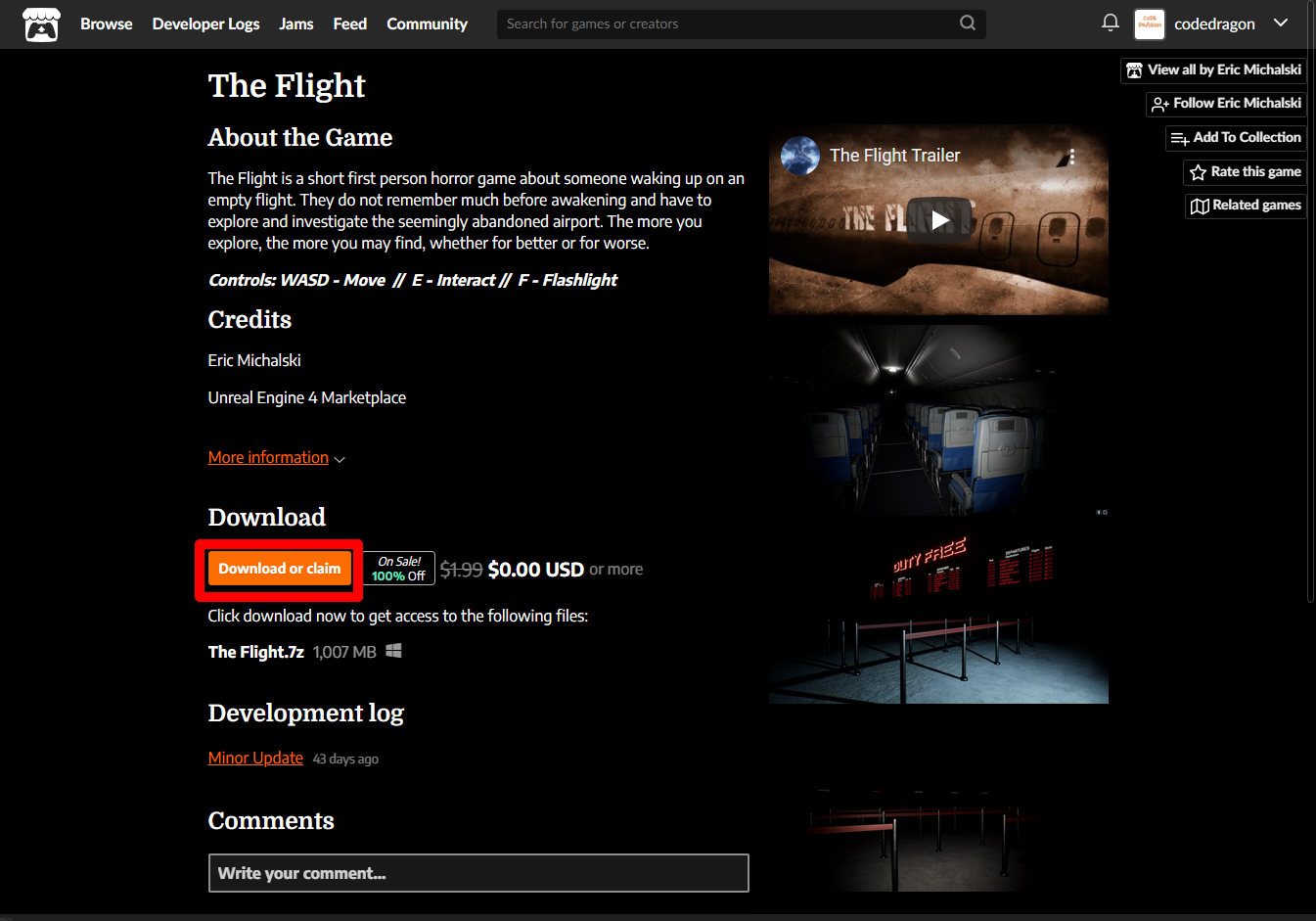
Task: Show related games
Action: point(1245,206)
